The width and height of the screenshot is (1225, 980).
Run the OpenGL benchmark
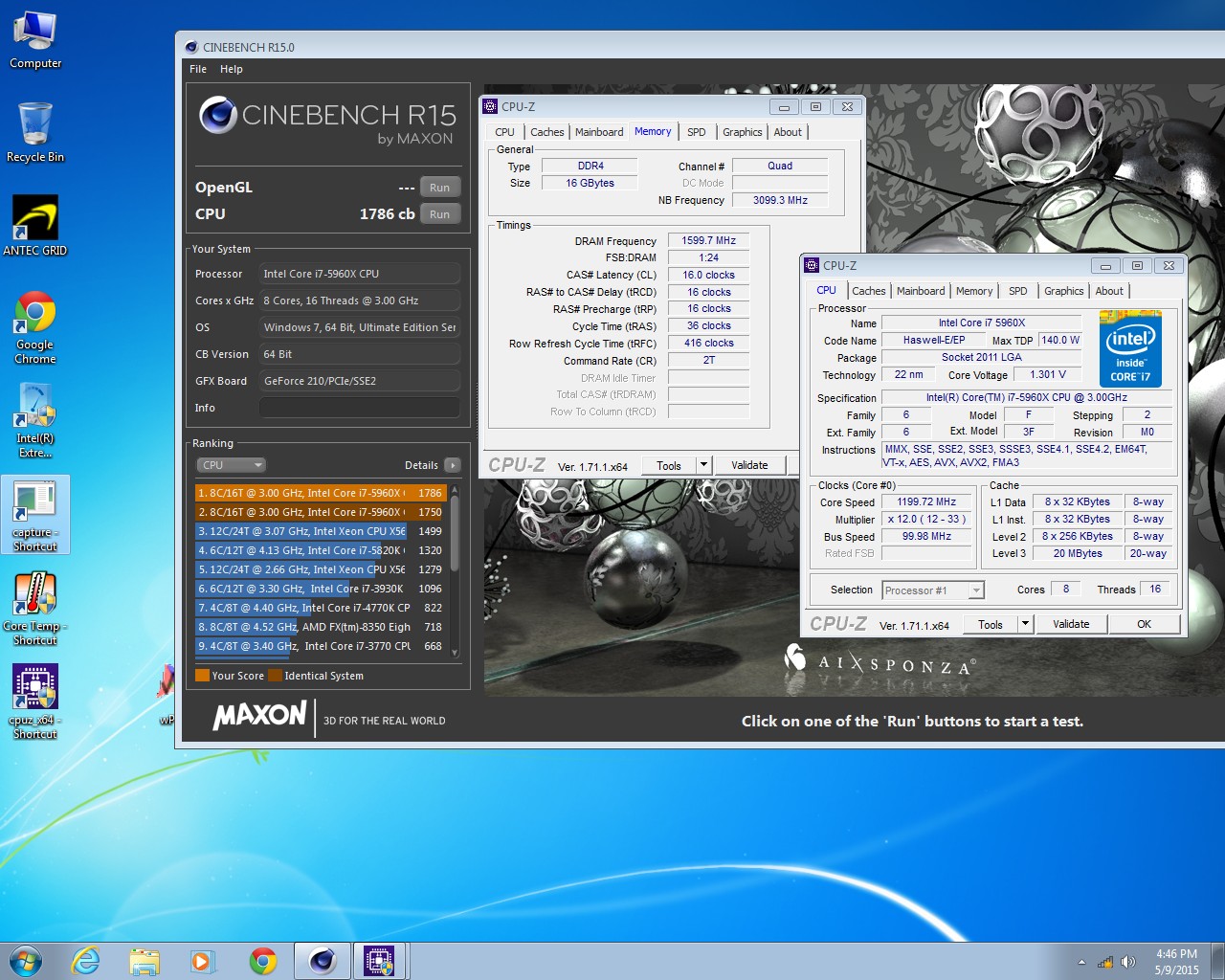coord(440,188)
